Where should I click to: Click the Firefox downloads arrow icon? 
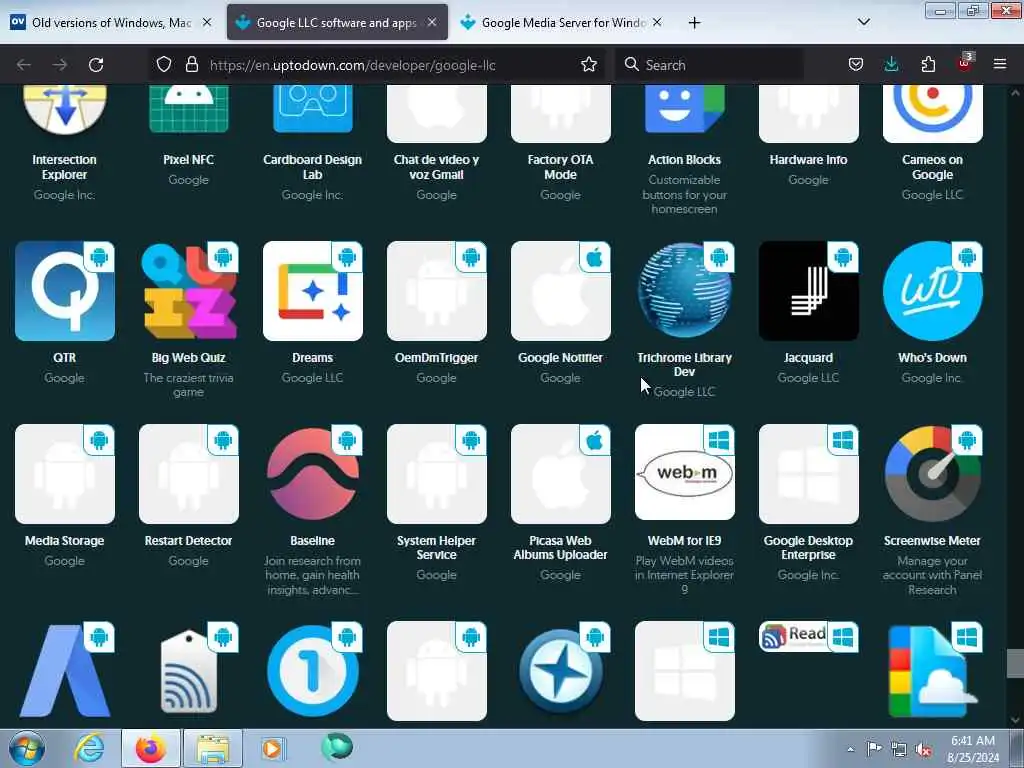(x=891, y=64)
